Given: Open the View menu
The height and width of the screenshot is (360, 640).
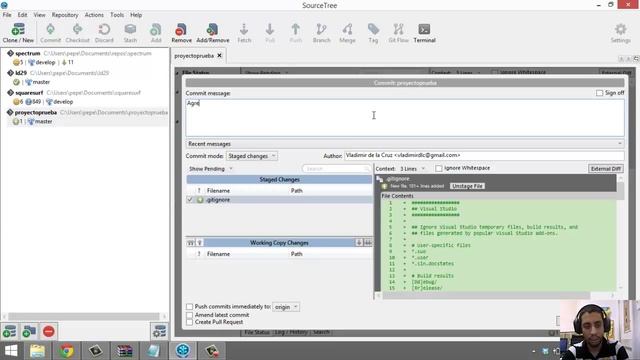Looking at the screenshot, I should pos(39,15).
